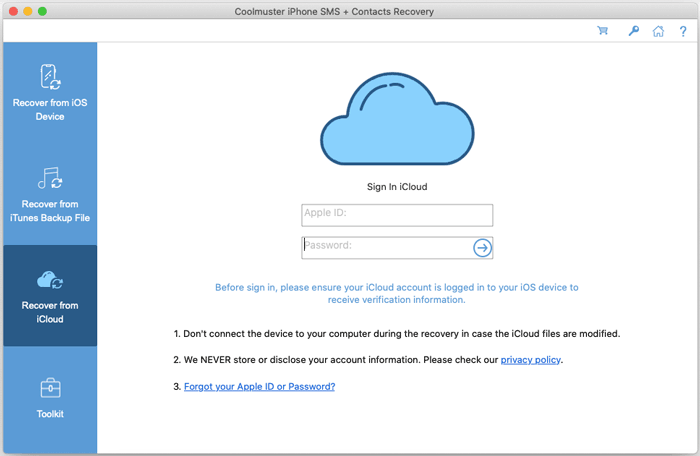Click the key registration icon

click(633, 31)
